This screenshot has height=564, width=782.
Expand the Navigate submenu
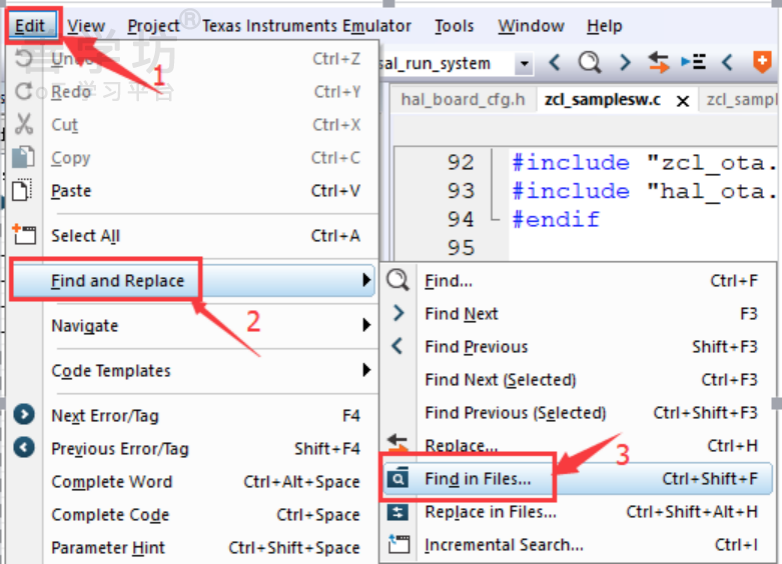(x=209, y=326)
